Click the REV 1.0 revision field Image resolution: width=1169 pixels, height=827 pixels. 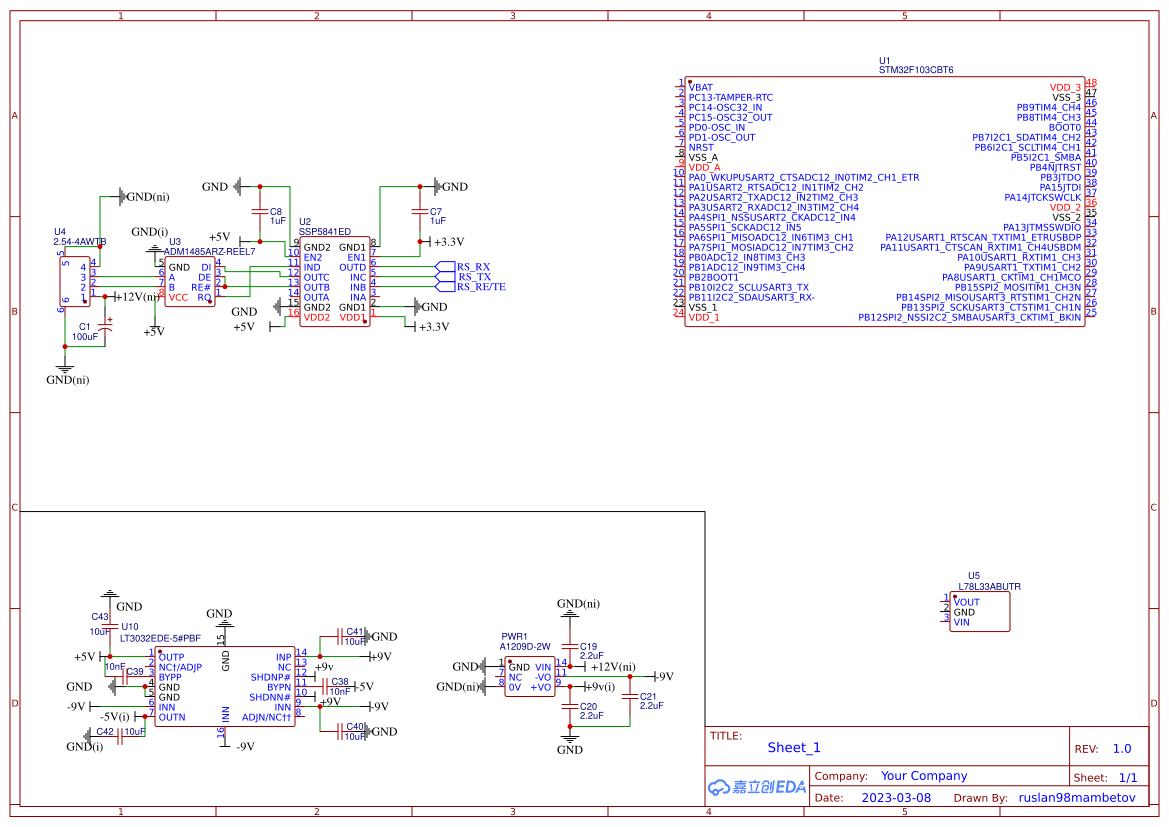tap(1122, 747)
